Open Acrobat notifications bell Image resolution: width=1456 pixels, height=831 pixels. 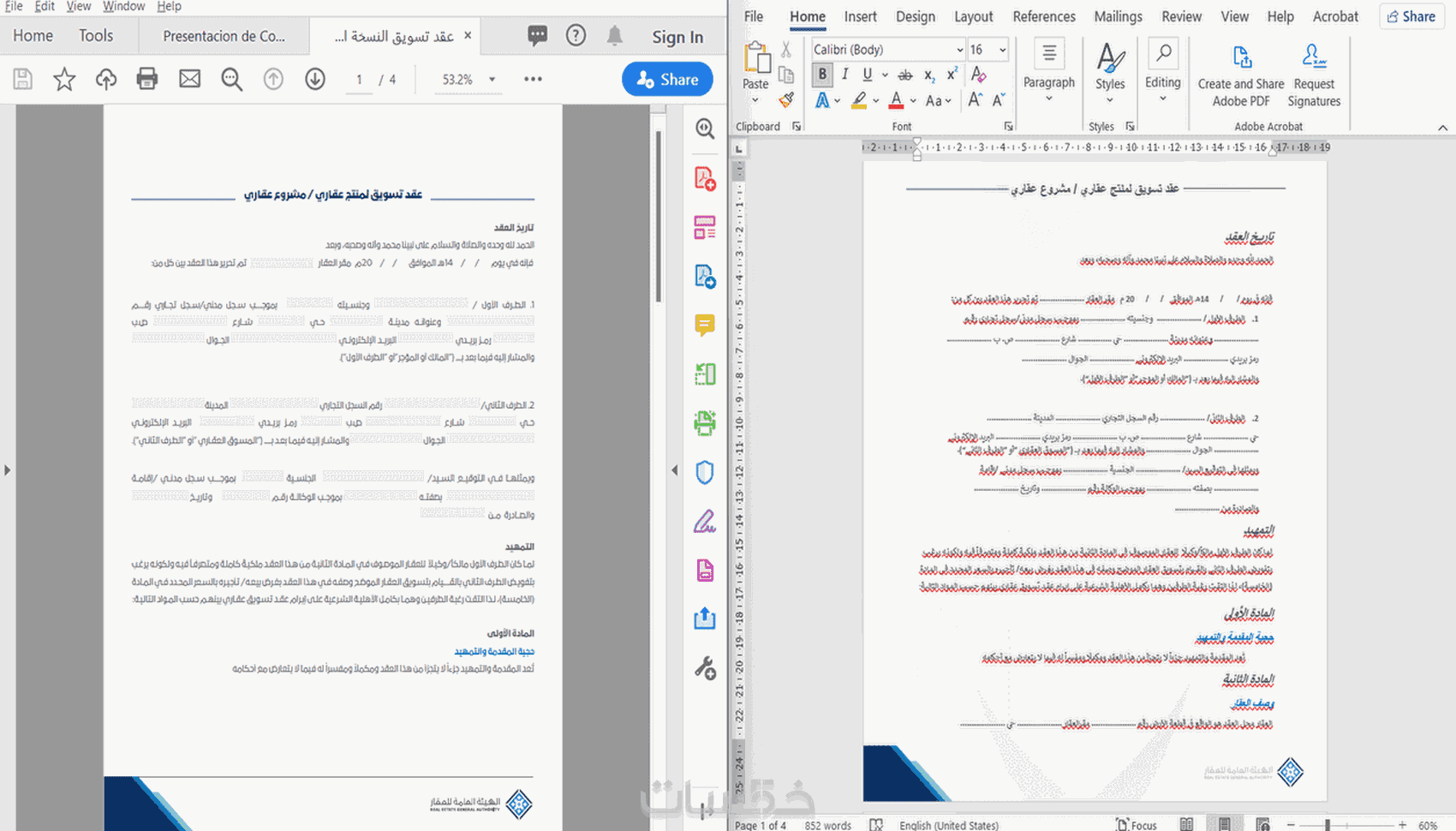pyautogui.click(x=615, y=35)
